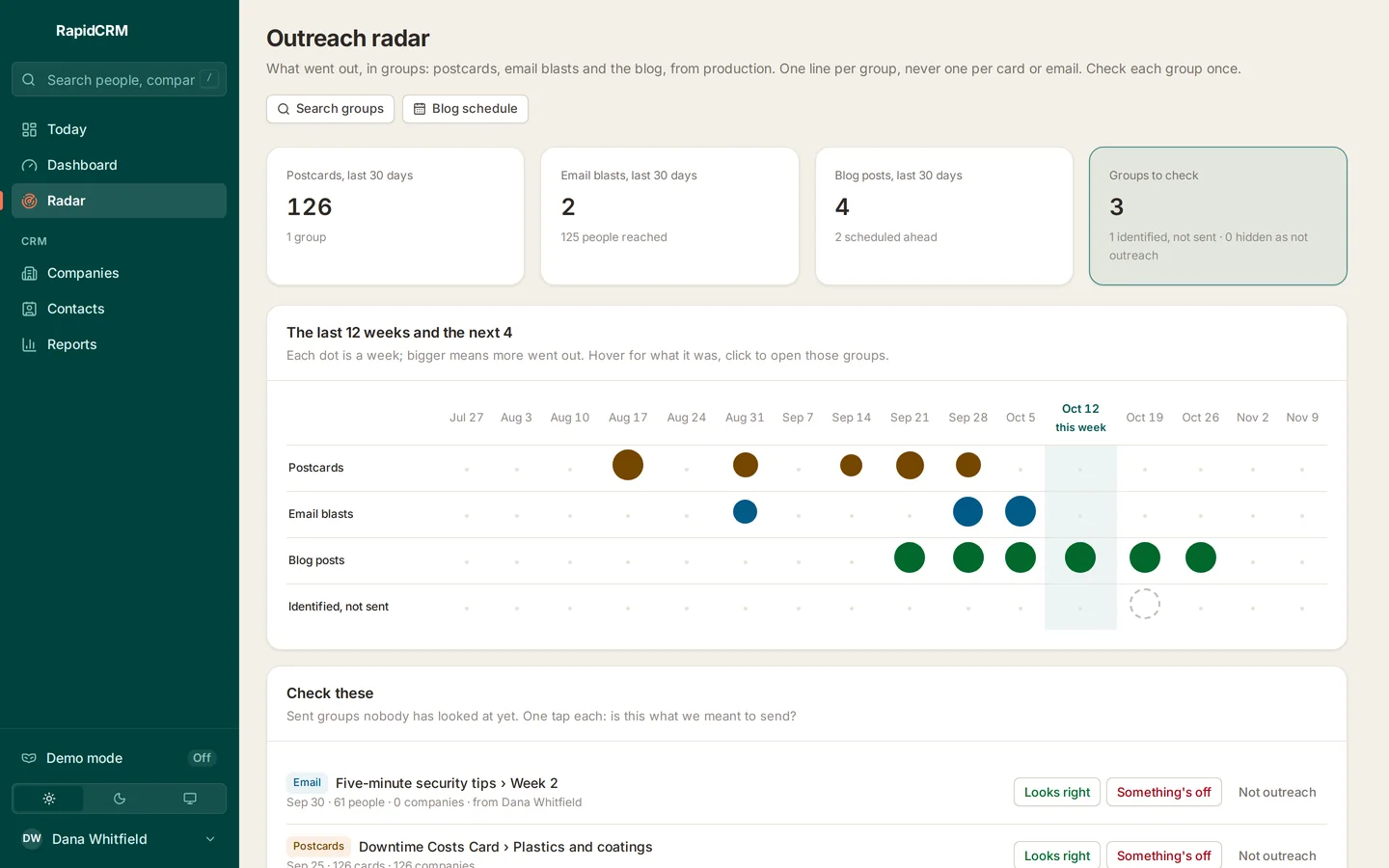The image size is (1389, 868).
Task: Switch to dark theme with moon icon
Action: pyautogui.click(x=120, y=799)
